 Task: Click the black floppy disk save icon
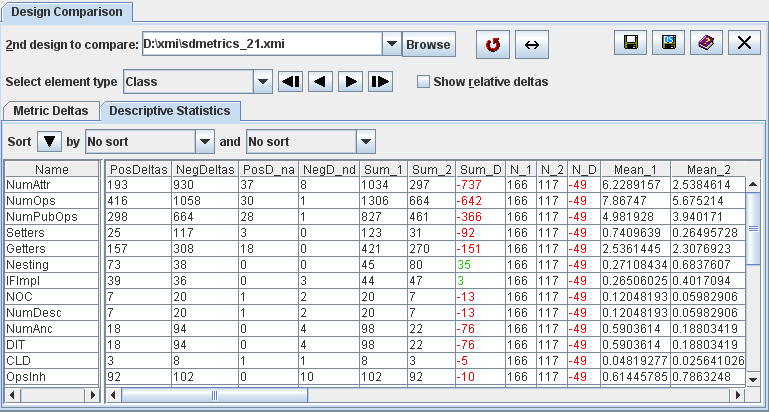coord(631,43)
